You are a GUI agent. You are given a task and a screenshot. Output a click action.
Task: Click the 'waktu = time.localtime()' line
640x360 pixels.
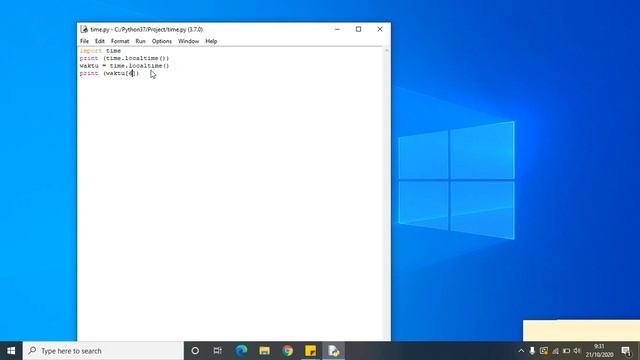click(x=124, y=66)
